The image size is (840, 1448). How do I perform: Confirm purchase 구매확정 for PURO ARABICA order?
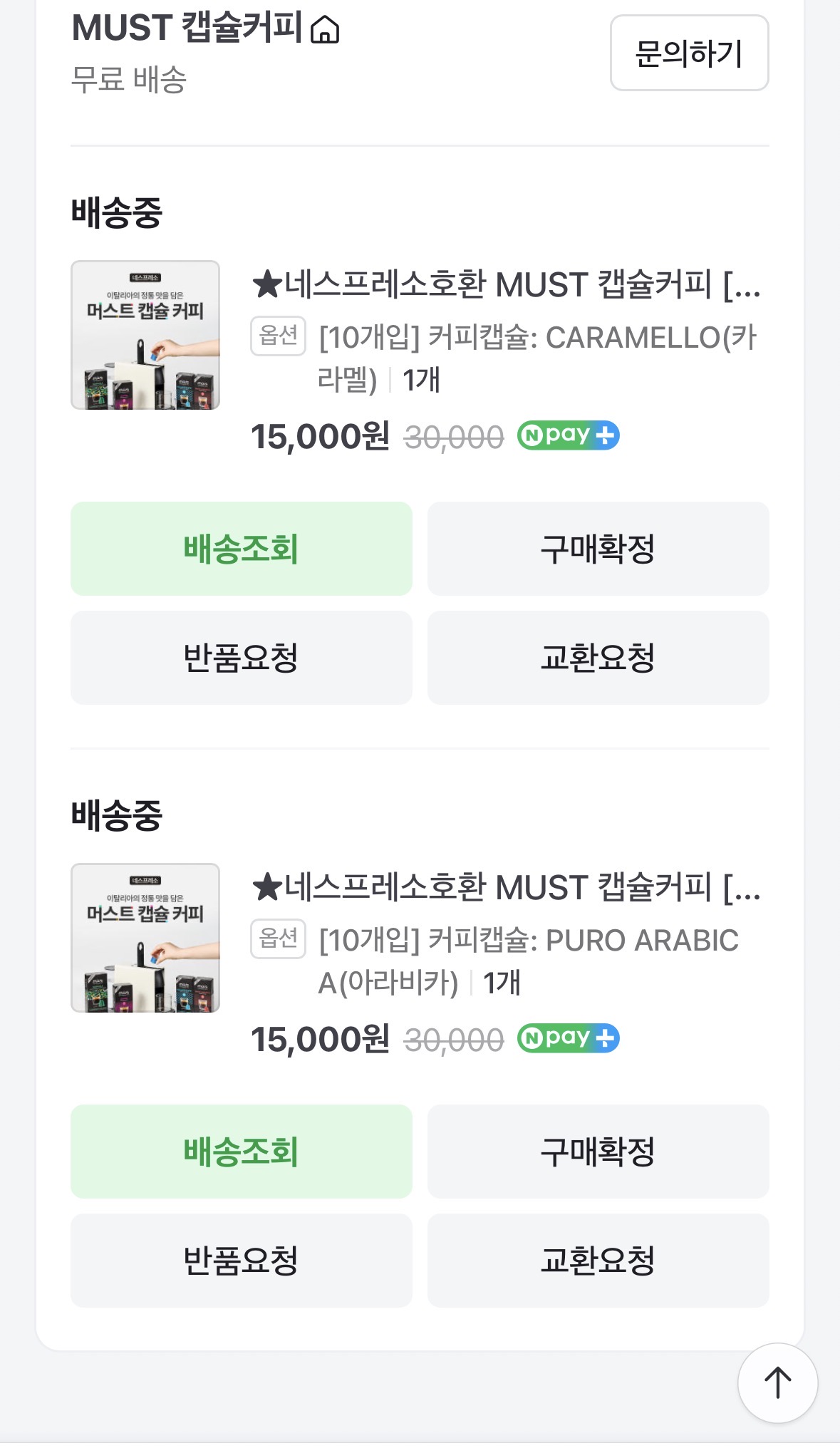(598, 1152)
